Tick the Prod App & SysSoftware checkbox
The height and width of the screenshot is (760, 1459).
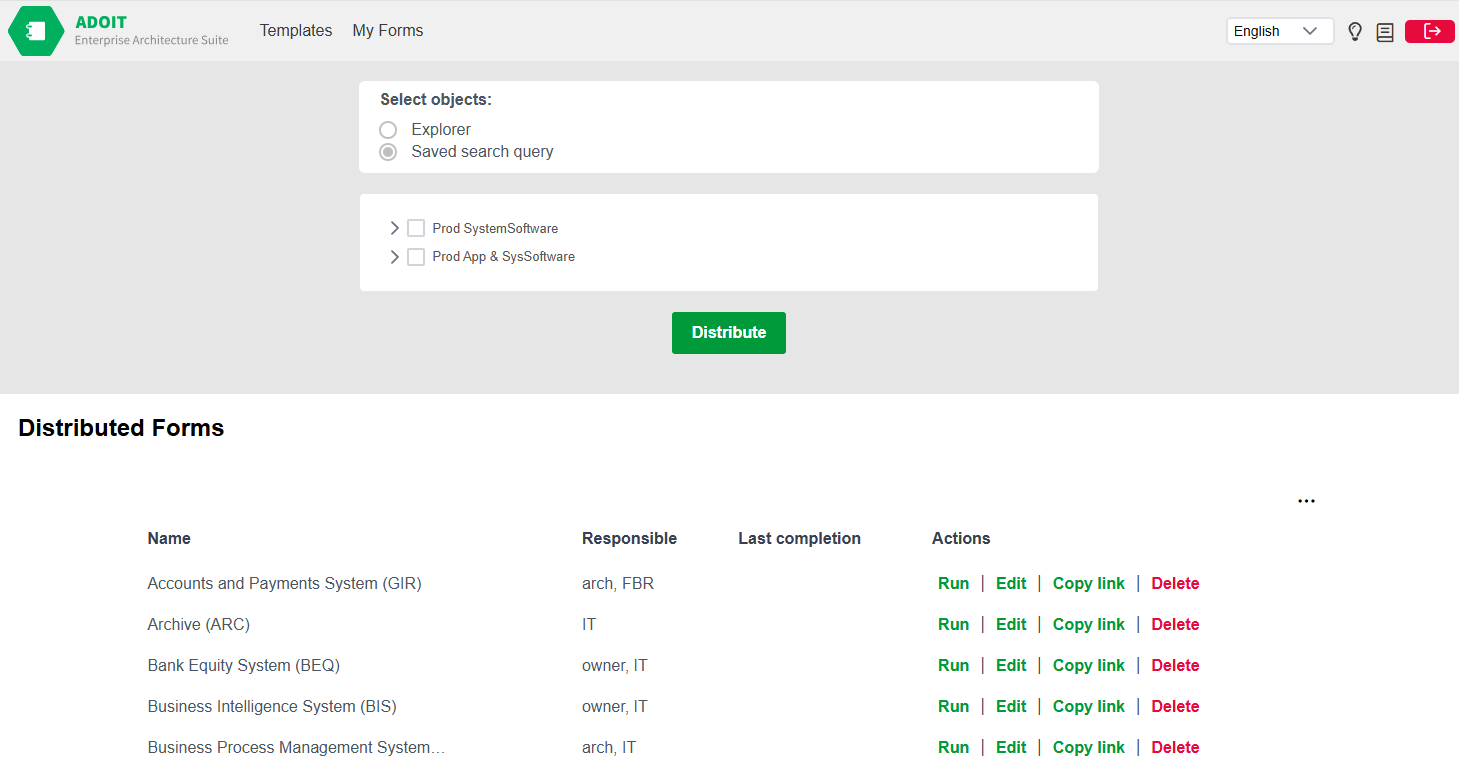(416, 257)
